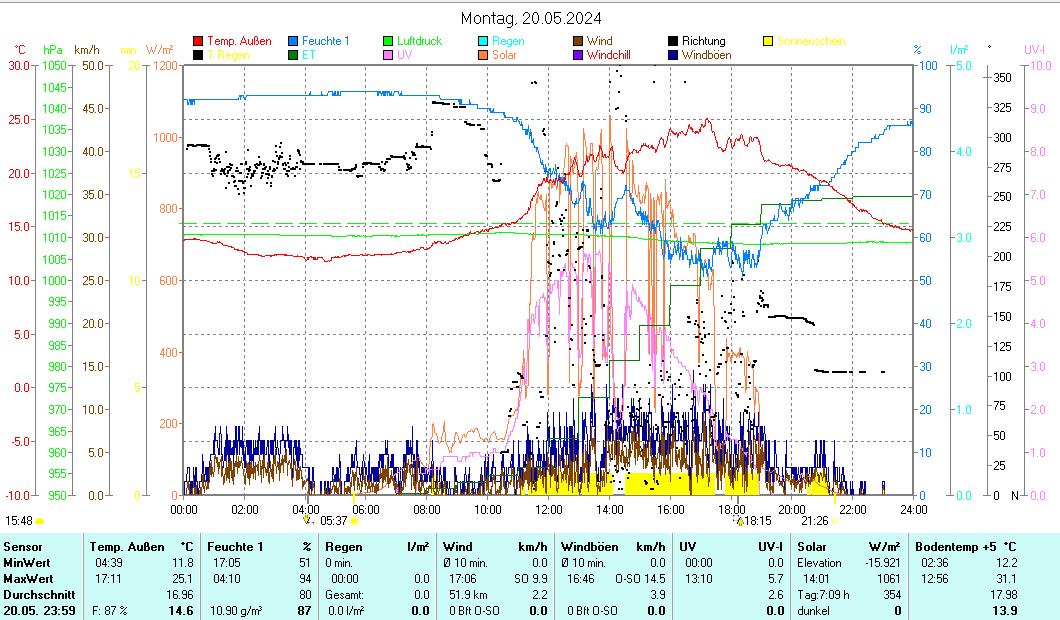Screen dimensions: 1060x620
Task: Click the dark blue Windböen legend square
Action: (x=674, y=55)
